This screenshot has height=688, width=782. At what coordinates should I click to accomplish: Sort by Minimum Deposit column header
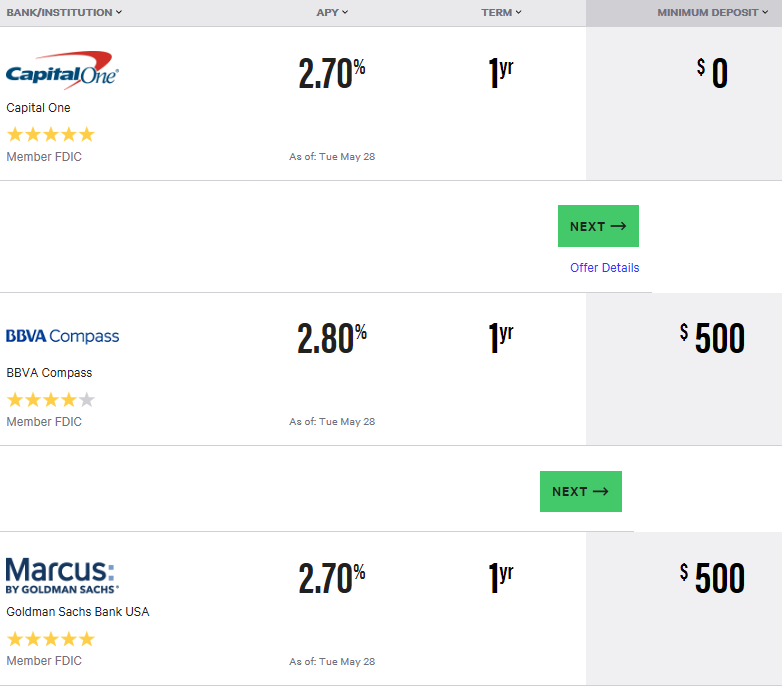click(x=712, y=13)
